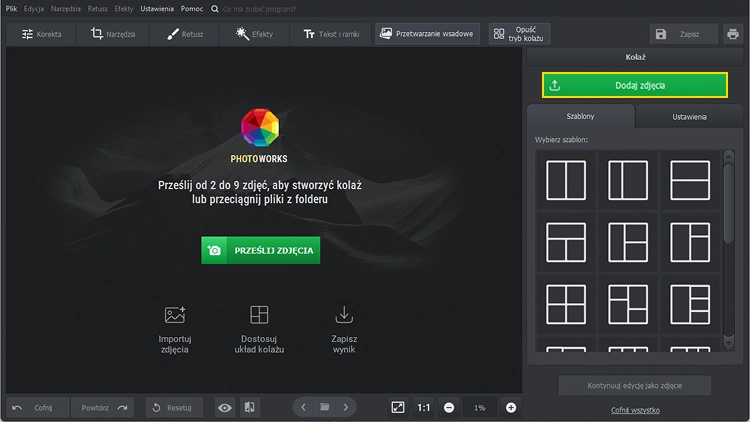Viewport: 750px width, 422px height.
Task: Open the Ustawienia menu
Action: click(156, 8)
